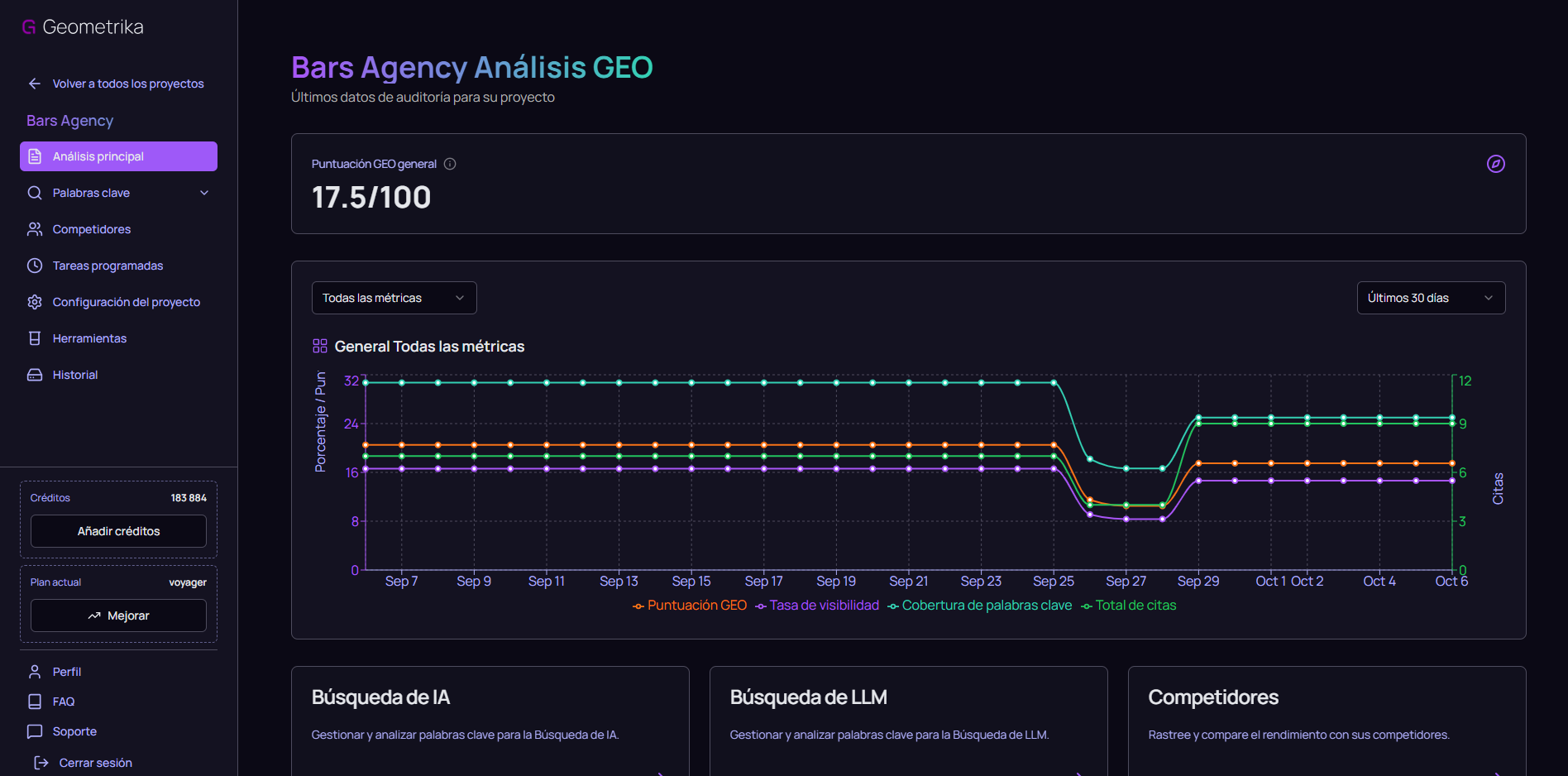Open the compass icon in score card
The height and width of the screenshot is (776, 1568).
click(x=1495, y=164)
